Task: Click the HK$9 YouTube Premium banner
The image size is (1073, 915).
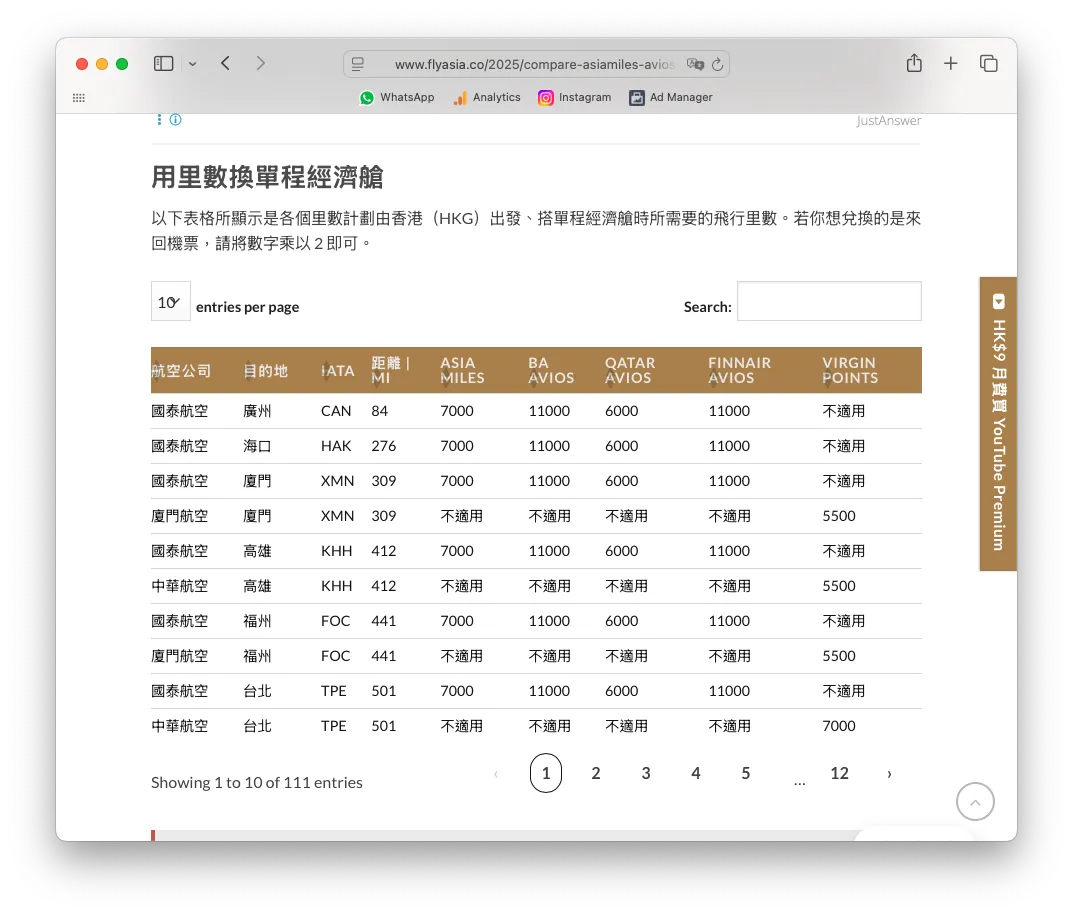Action: coord(998,424)
